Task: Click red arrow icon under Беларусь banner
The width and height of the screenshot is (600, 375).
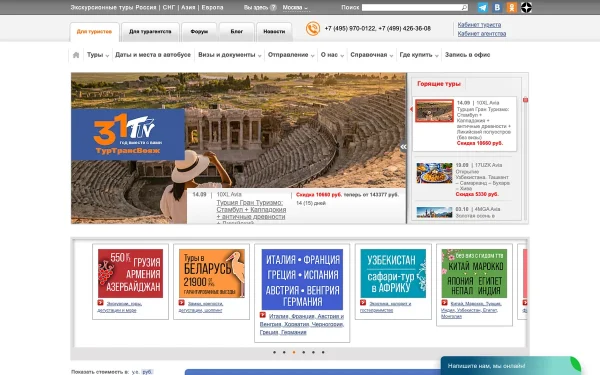Action: coord(181,303)
